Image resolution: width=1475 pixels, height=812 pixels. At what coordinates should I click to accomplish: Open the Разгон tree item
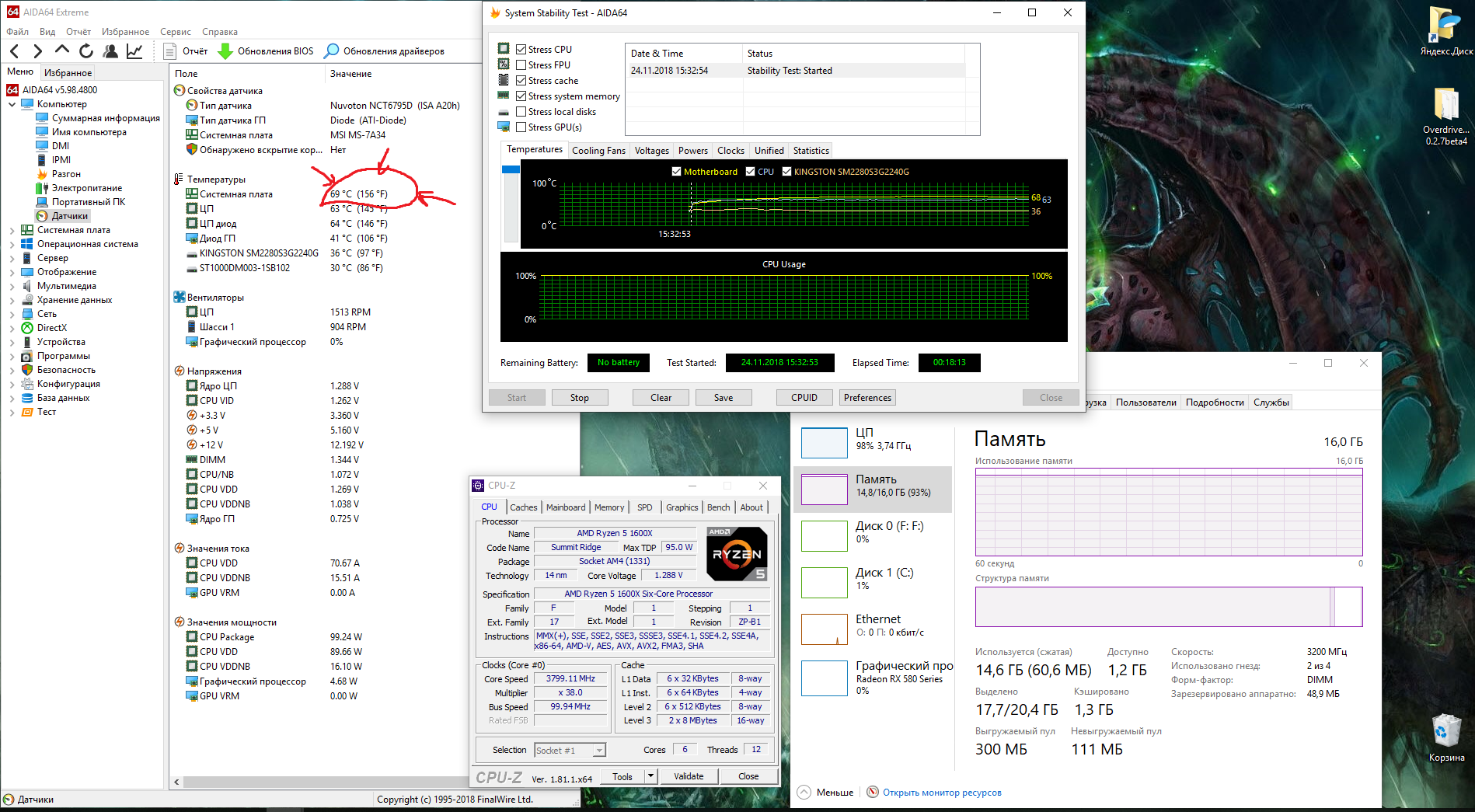coord(66,174)
